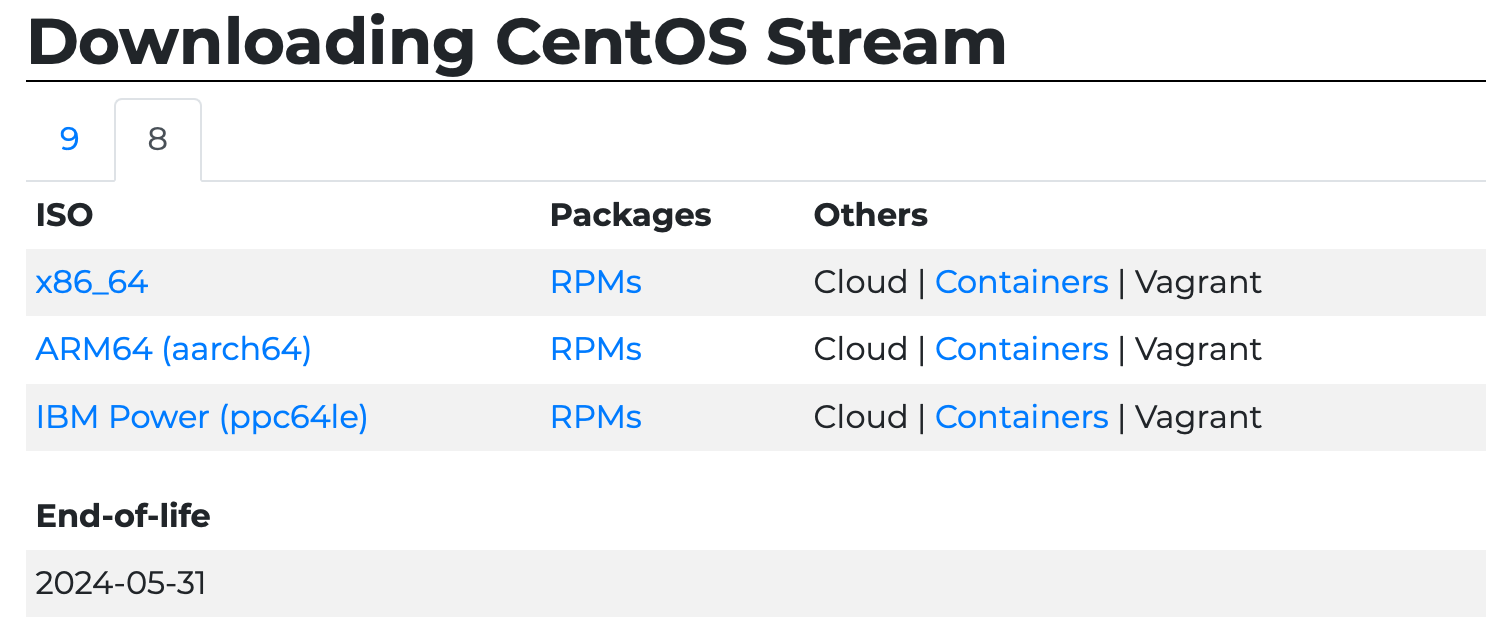Open the ARM64 (aarch64) ISO link

(x=173, y=350)
